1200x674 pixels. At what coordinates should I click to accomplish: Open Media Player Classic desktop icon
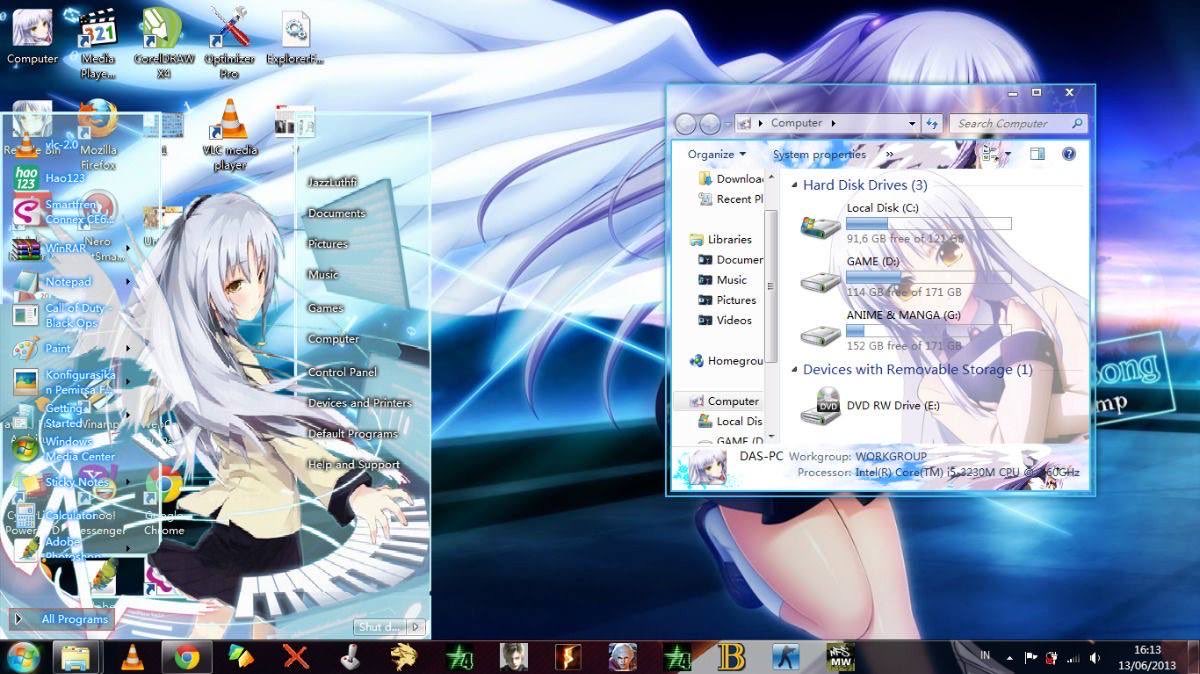click(98, 42)
